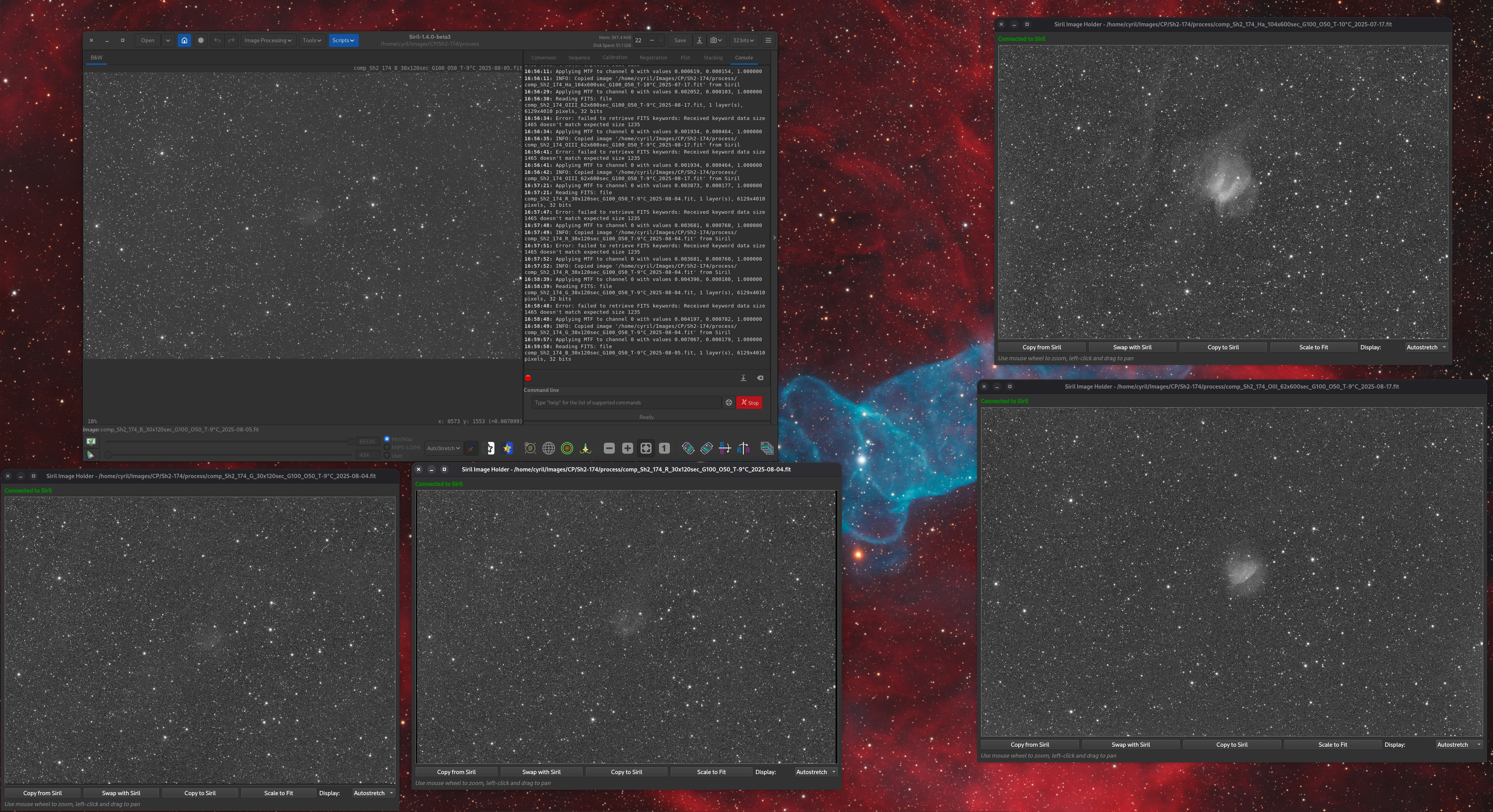
Task: Click the home working-directory icon
Action: (x=184, y=41)
